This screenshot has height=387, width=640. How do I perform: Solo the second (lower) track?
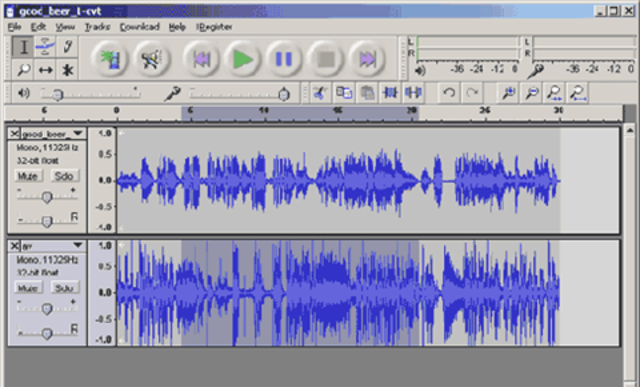tap(64, 288)
